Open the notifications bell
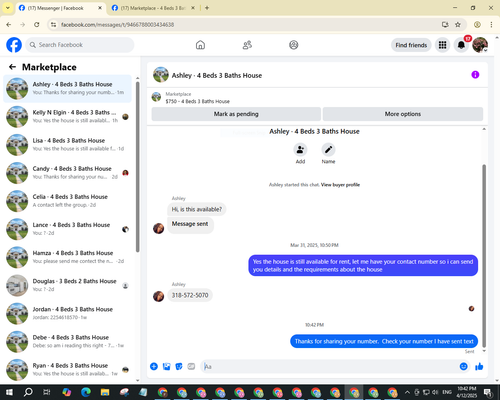Viewport: 500px width, 400px height. point(461,45)
